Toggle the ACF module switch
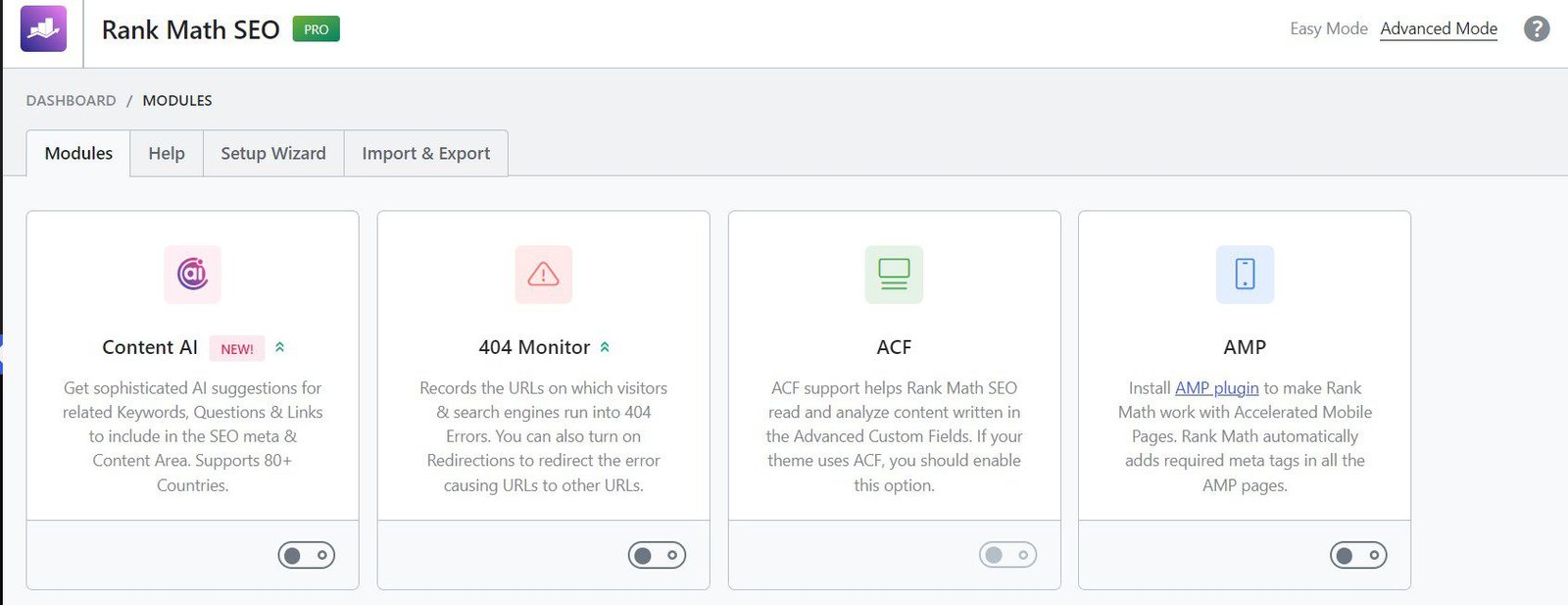Viewport: 1568px width, 605px height. click(1007, 555)
